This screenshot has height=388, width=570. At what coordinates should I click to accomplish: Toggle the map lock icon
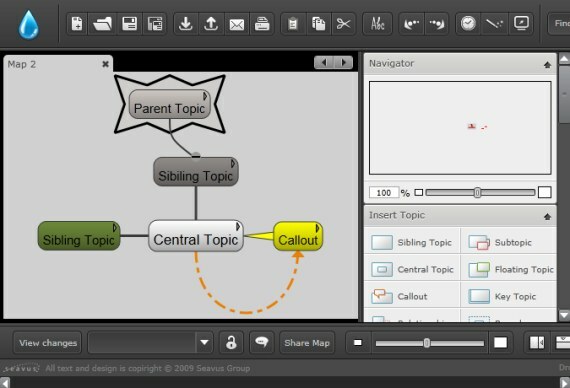tap(231, 343)
